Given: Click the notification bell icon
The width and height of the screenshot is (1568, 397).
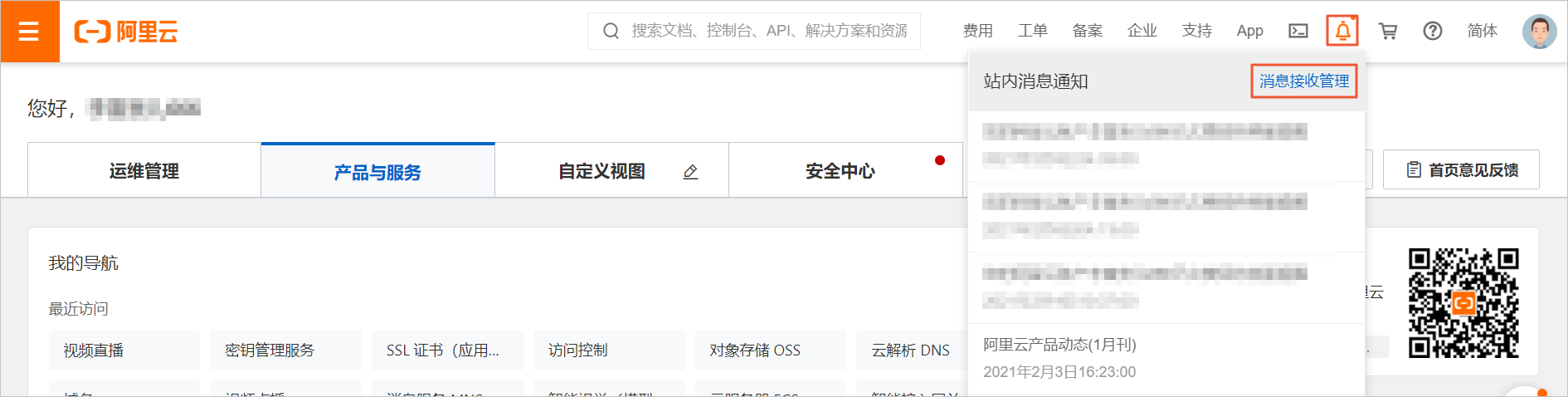Looking at the screenshot, I should [1342, 31].
